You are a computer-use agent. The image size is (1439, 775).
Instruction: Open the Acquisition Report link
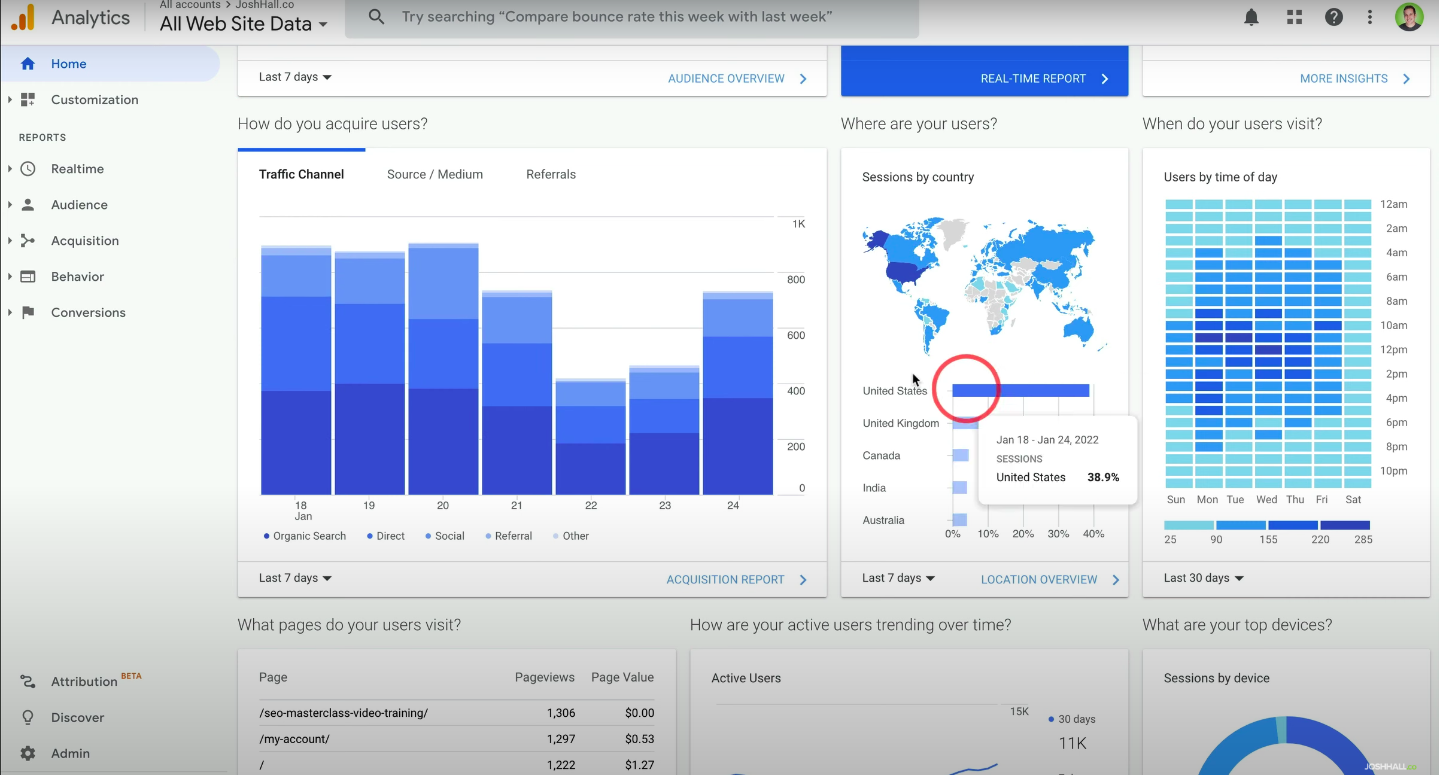click(x=736, y=579)
